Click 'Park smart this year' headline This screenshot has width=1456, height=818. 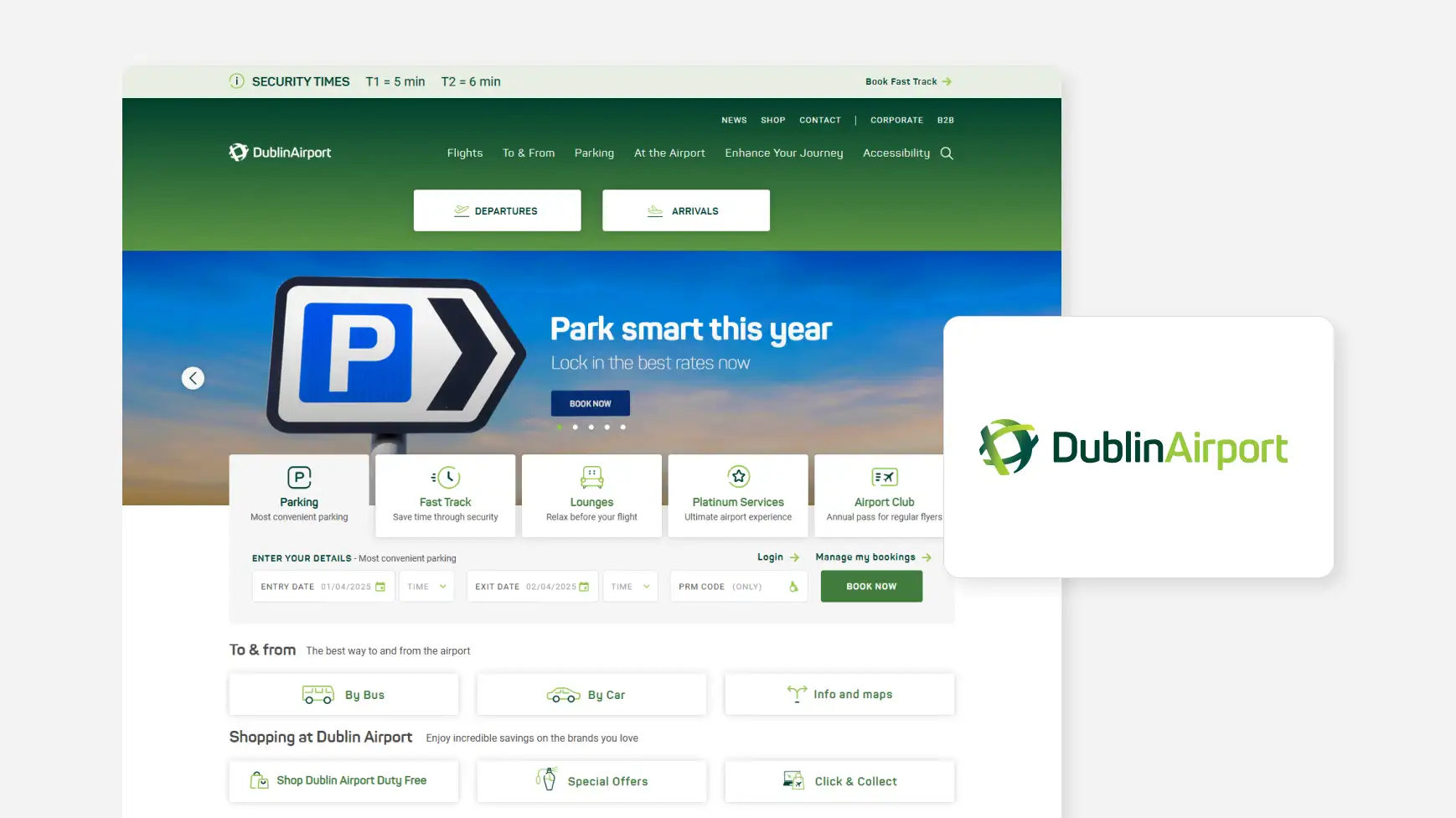point(691,329)
